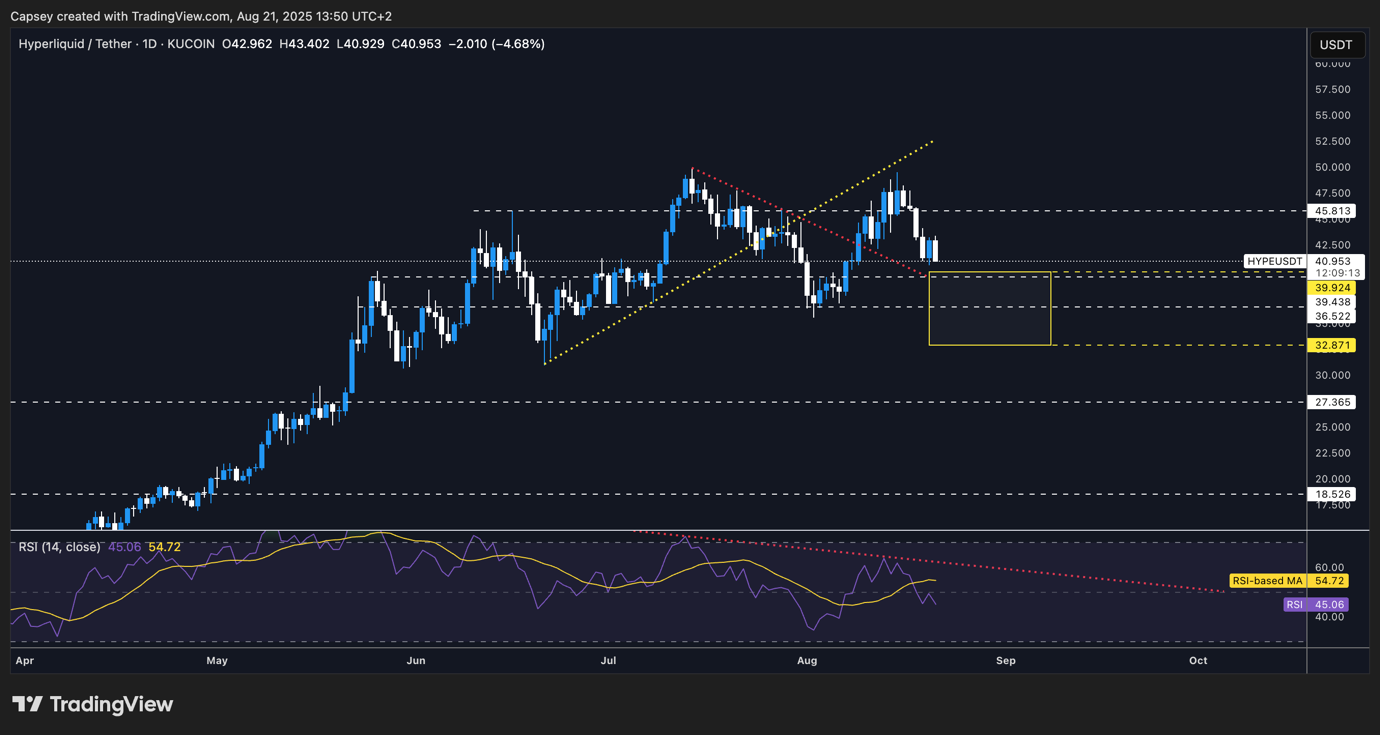Image resolution: width=1380 pixels, height=735 pixels.
Task: Select the Hyperliquid / Tether symbol title
Action: pyautogui.click(x=73, y=44)
